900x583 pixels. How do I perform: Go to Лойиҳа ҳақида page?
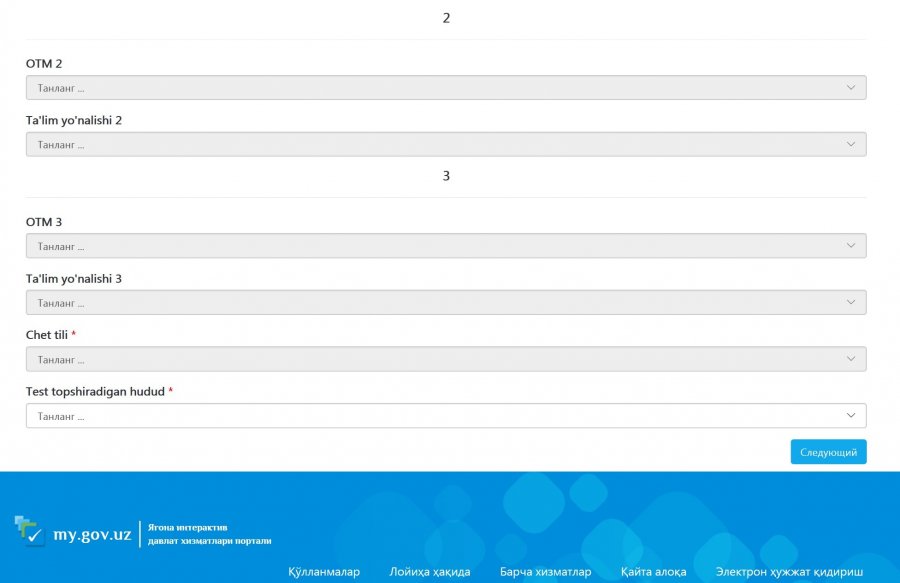pyautogui.click(x=429, y=572)
